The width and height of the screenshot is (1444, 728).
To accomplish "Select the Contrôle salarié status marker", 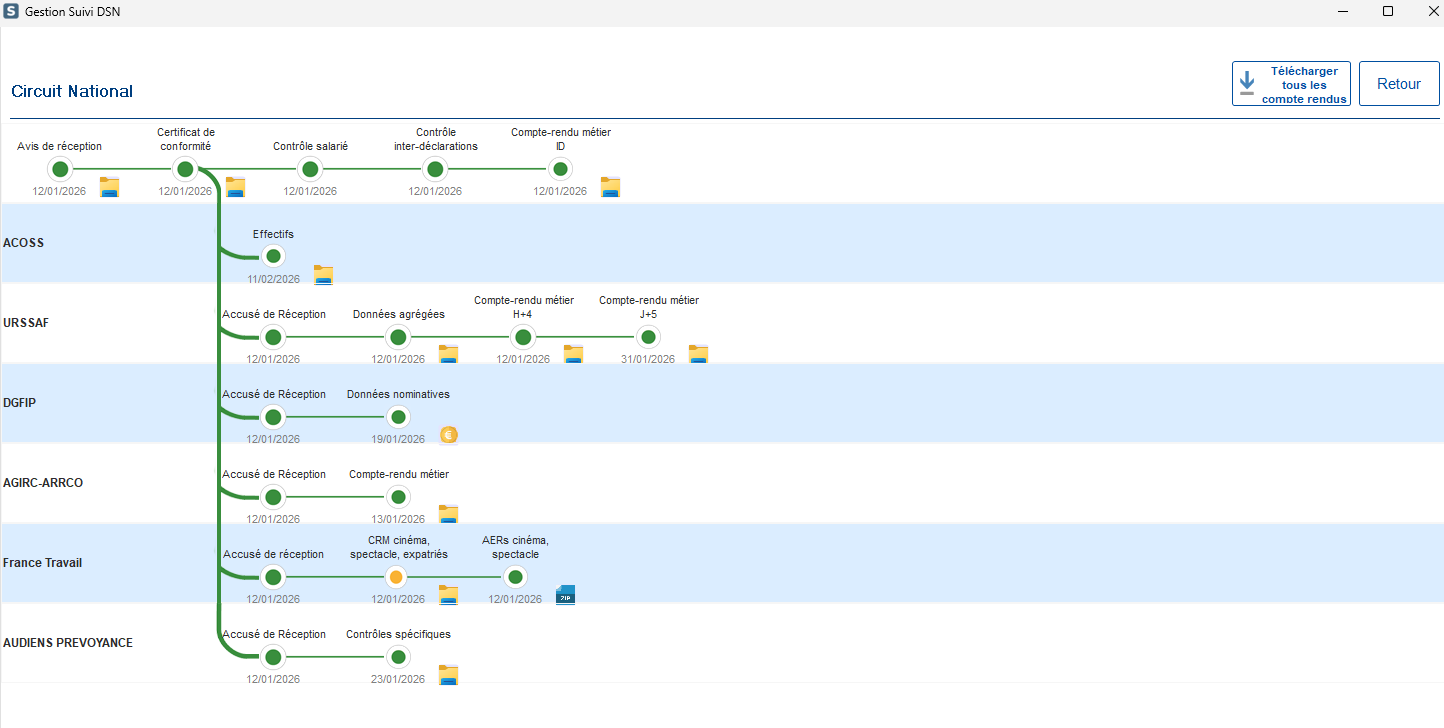I will tap(310, 169).
